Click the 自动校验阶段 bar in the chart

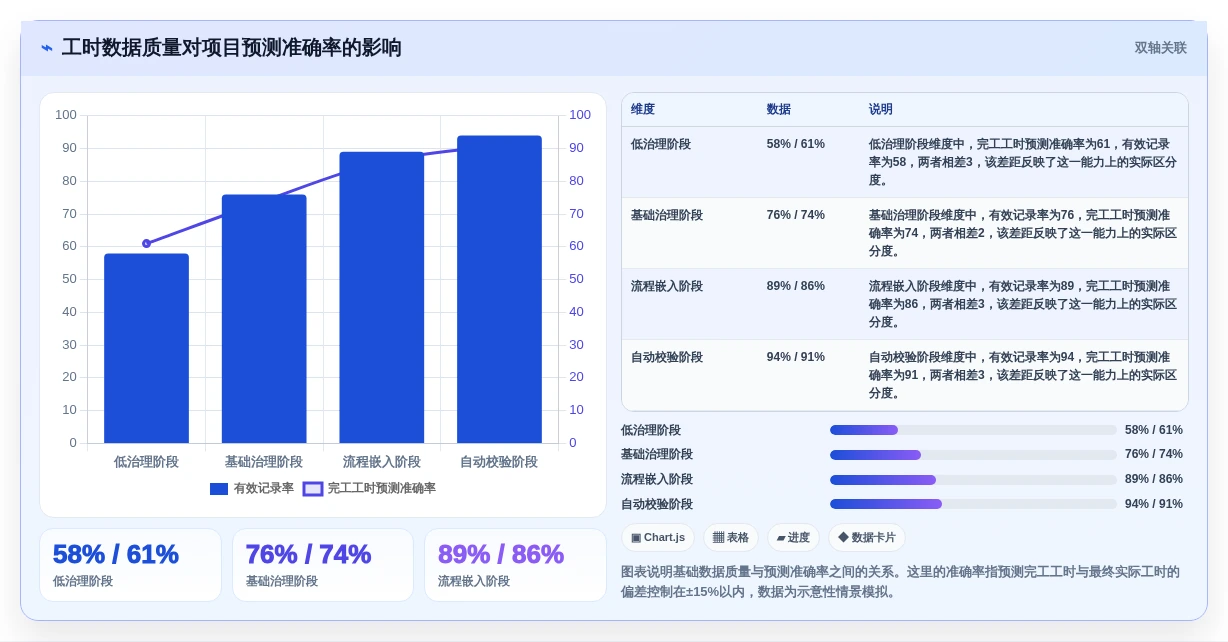[499, 289]
